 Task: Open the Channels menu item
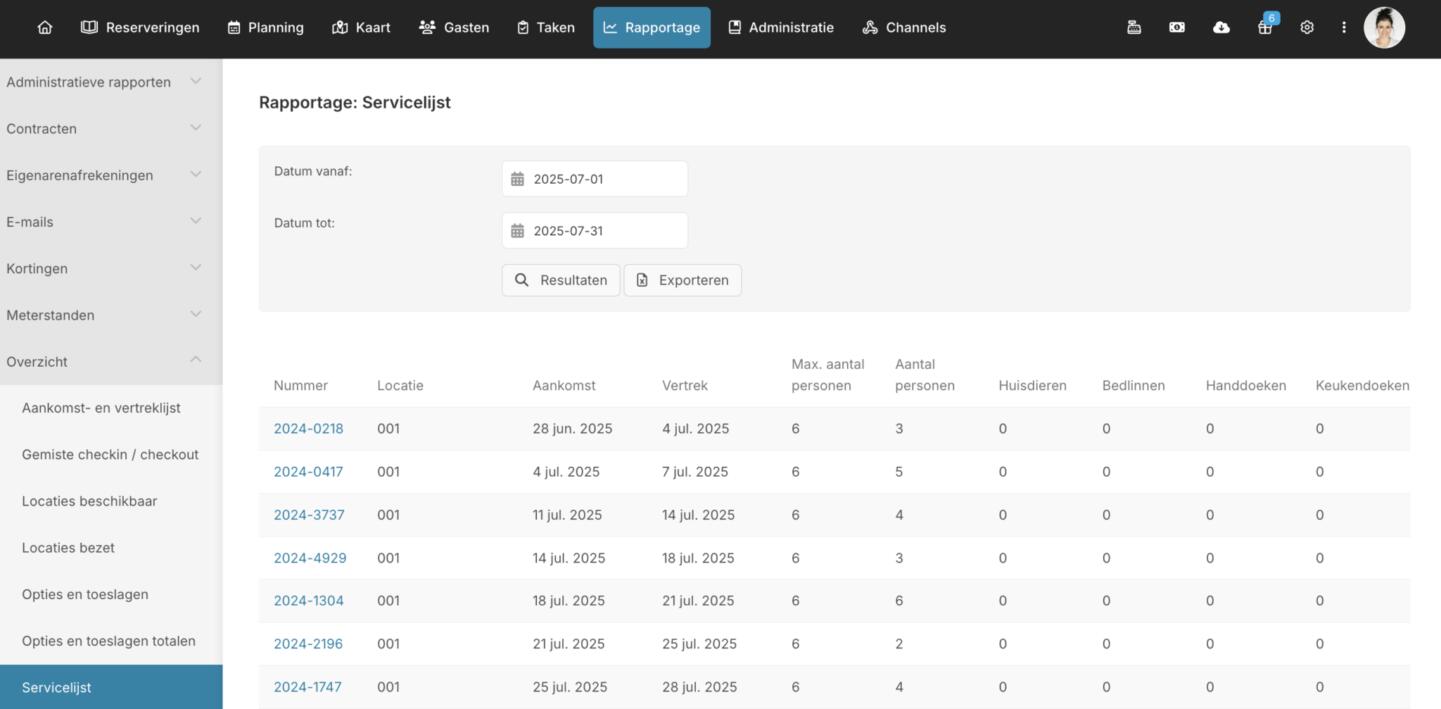point(904,28)
